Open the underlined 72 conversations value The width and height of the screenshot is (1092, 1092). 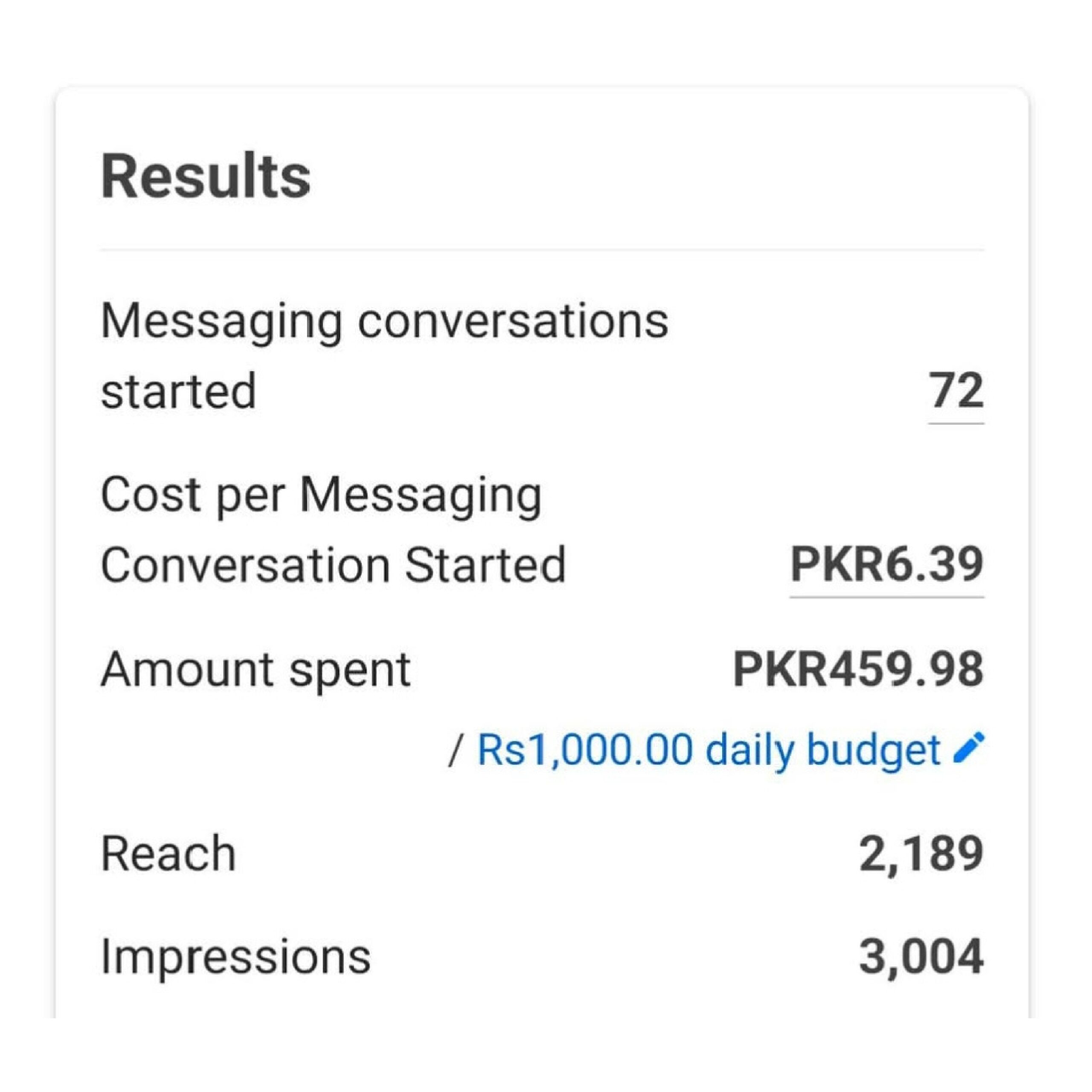pyautogui.click(x=956, y=391)
